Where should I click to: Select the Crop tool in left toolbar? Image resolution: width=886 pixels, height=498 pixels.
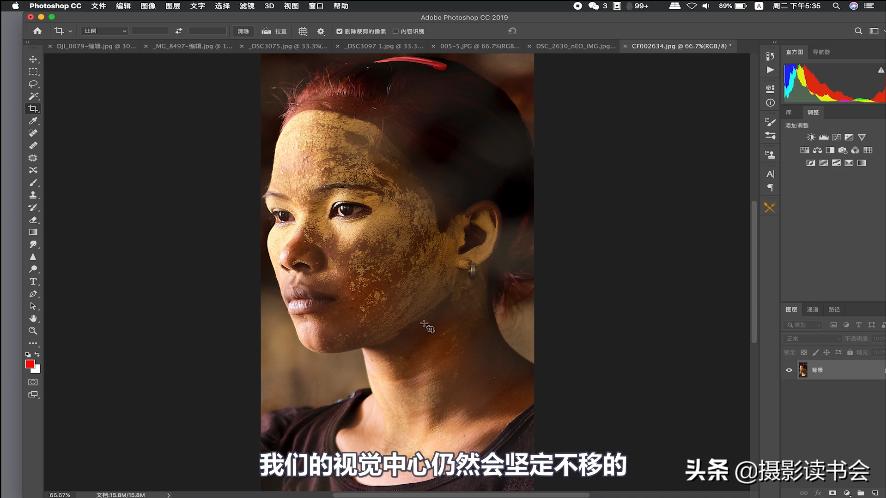coord(33,109)
